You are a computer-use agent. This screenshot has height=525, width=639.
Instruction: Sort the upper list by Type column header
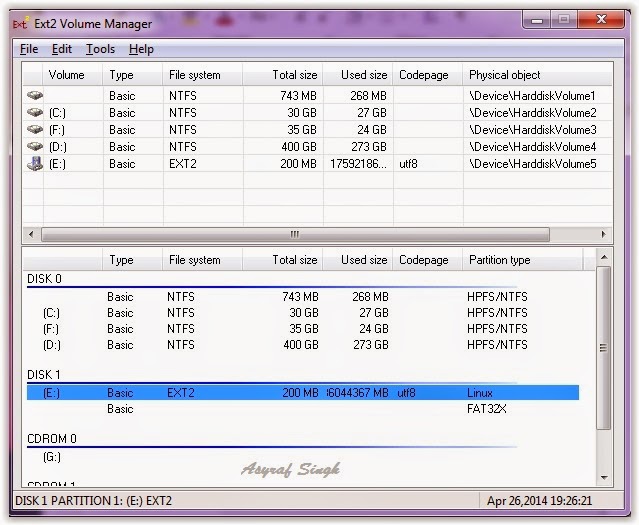[x=132, y=75]
